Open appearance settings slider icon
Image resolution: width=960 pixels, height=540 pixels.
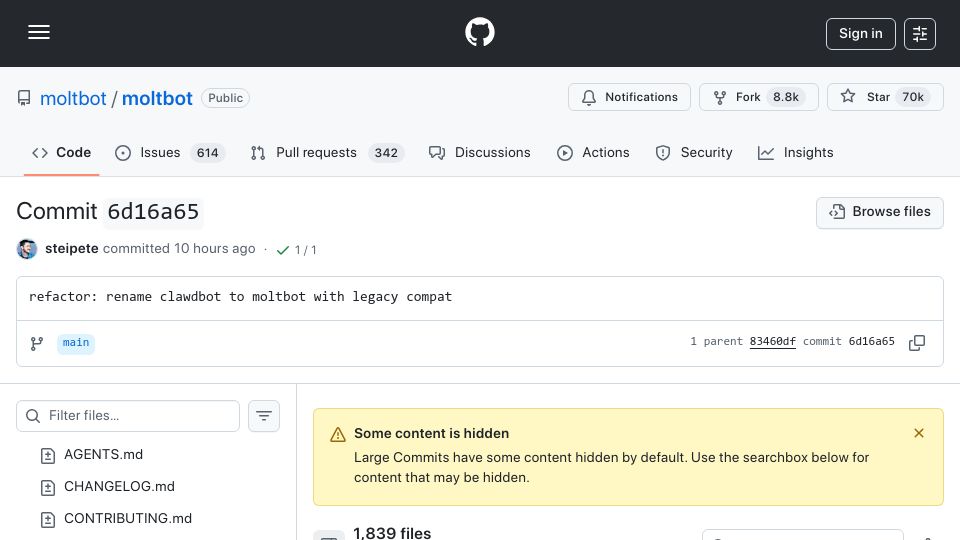coord(920,34)
